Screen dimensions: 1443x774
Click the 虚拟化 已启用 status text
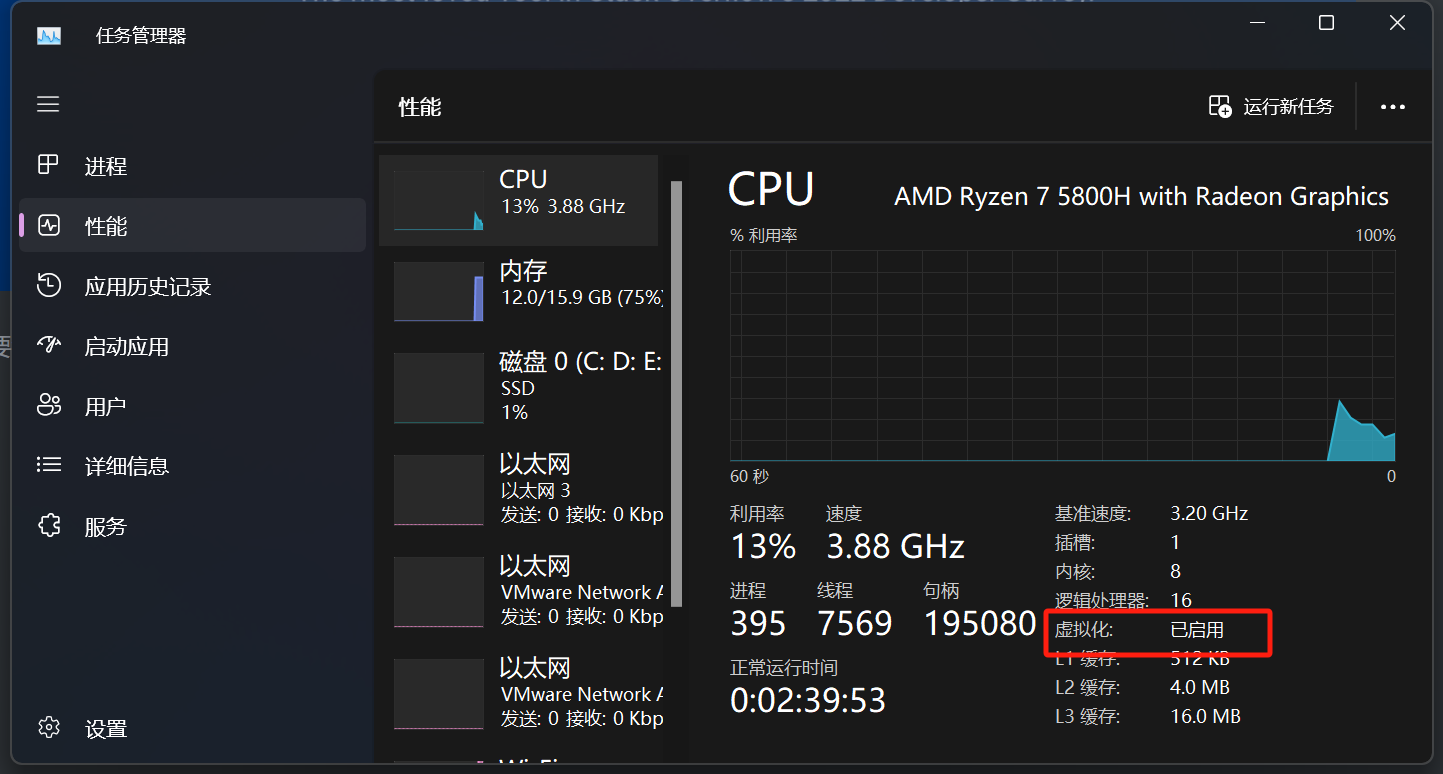tap(1197, 631)
